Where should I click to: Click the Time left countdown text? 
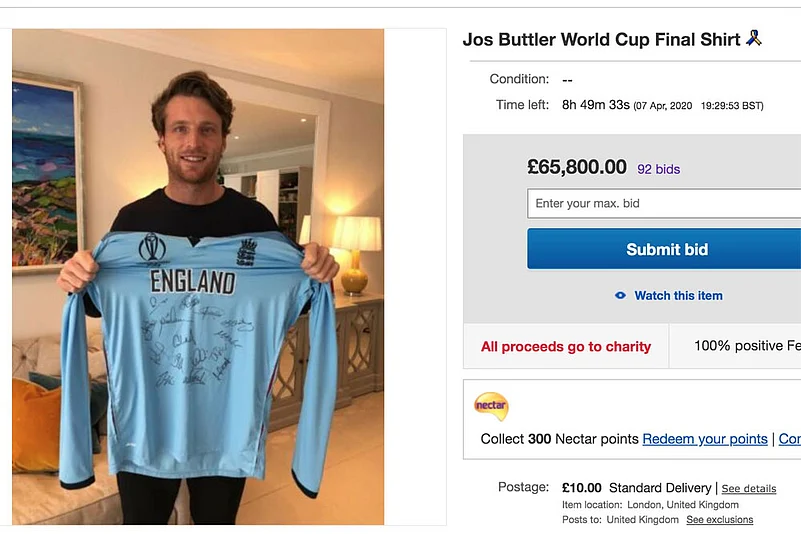[596, 105]
